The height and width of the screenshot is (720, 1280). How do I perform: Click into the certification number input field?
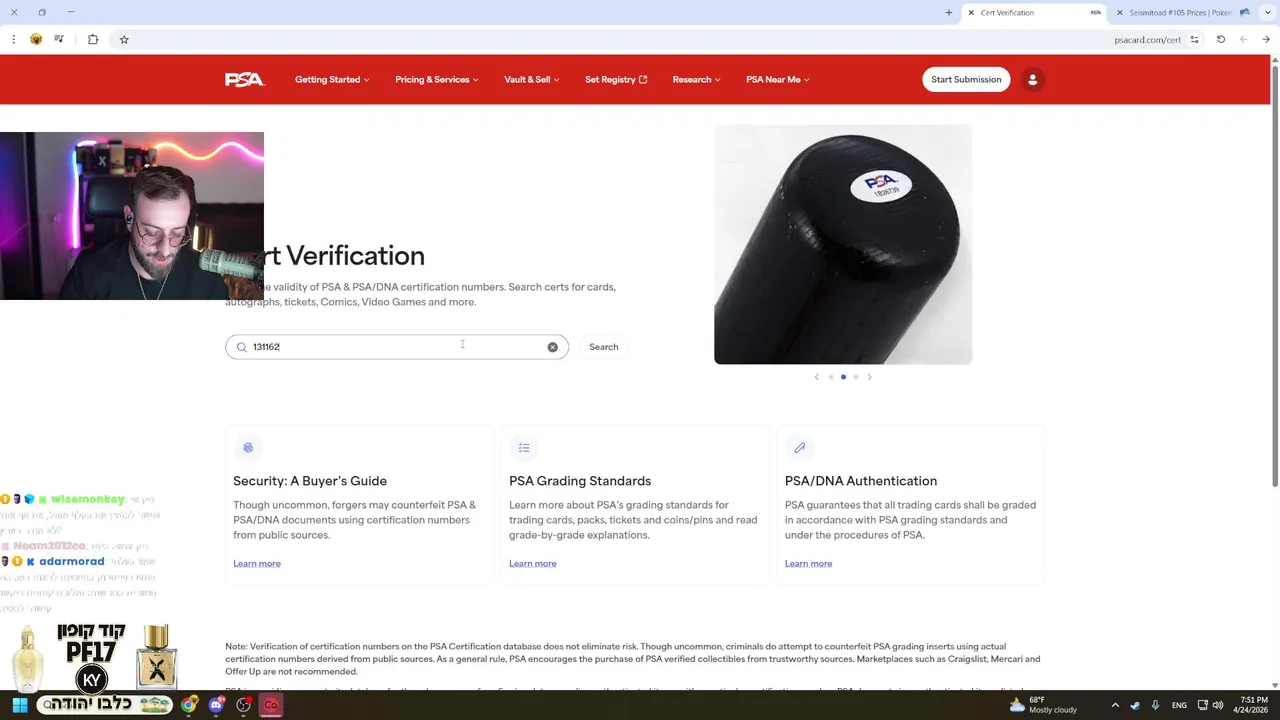tap(397, 347)
